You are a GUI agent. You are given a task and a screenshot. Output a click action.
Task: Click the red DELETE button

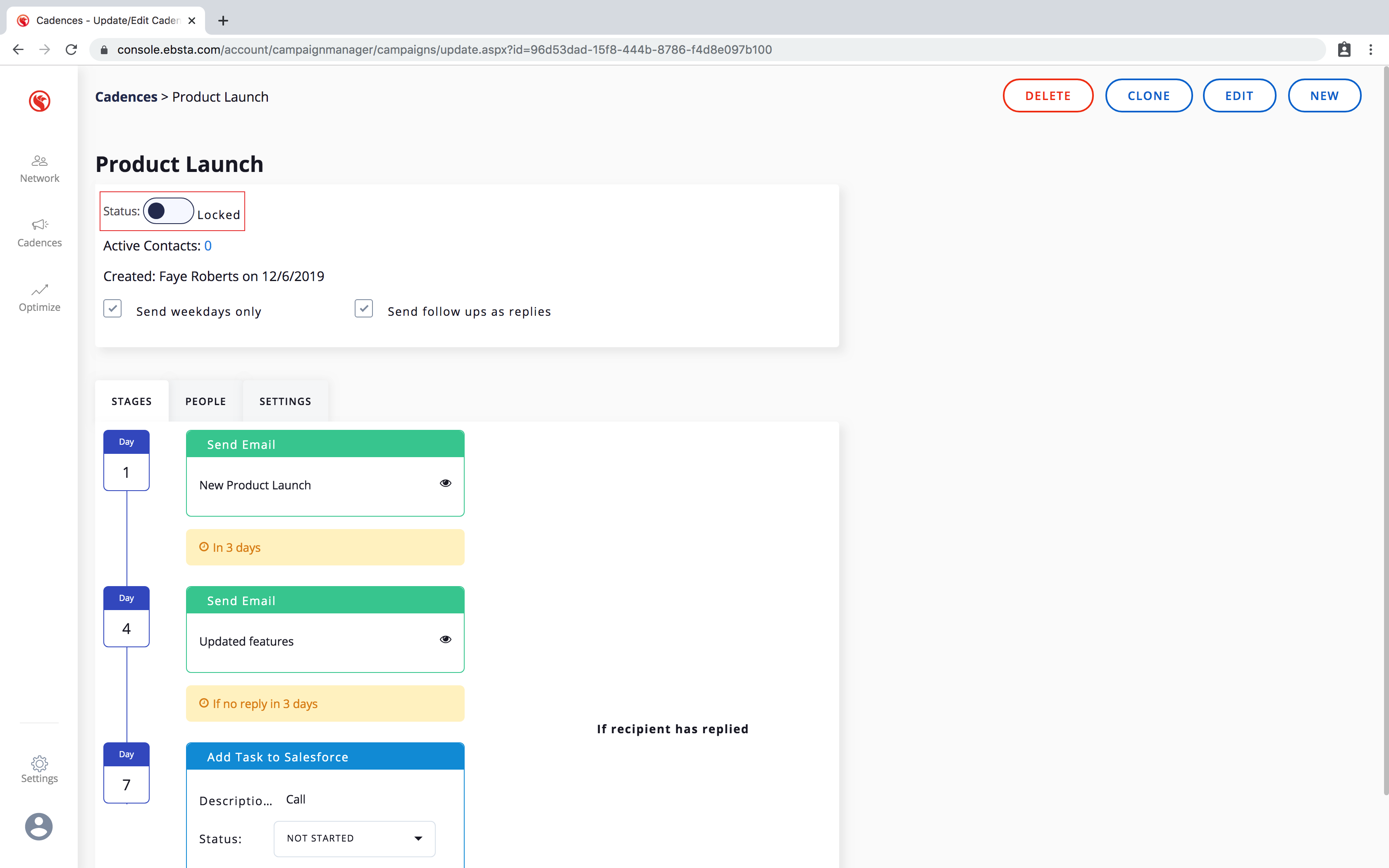1048,96
